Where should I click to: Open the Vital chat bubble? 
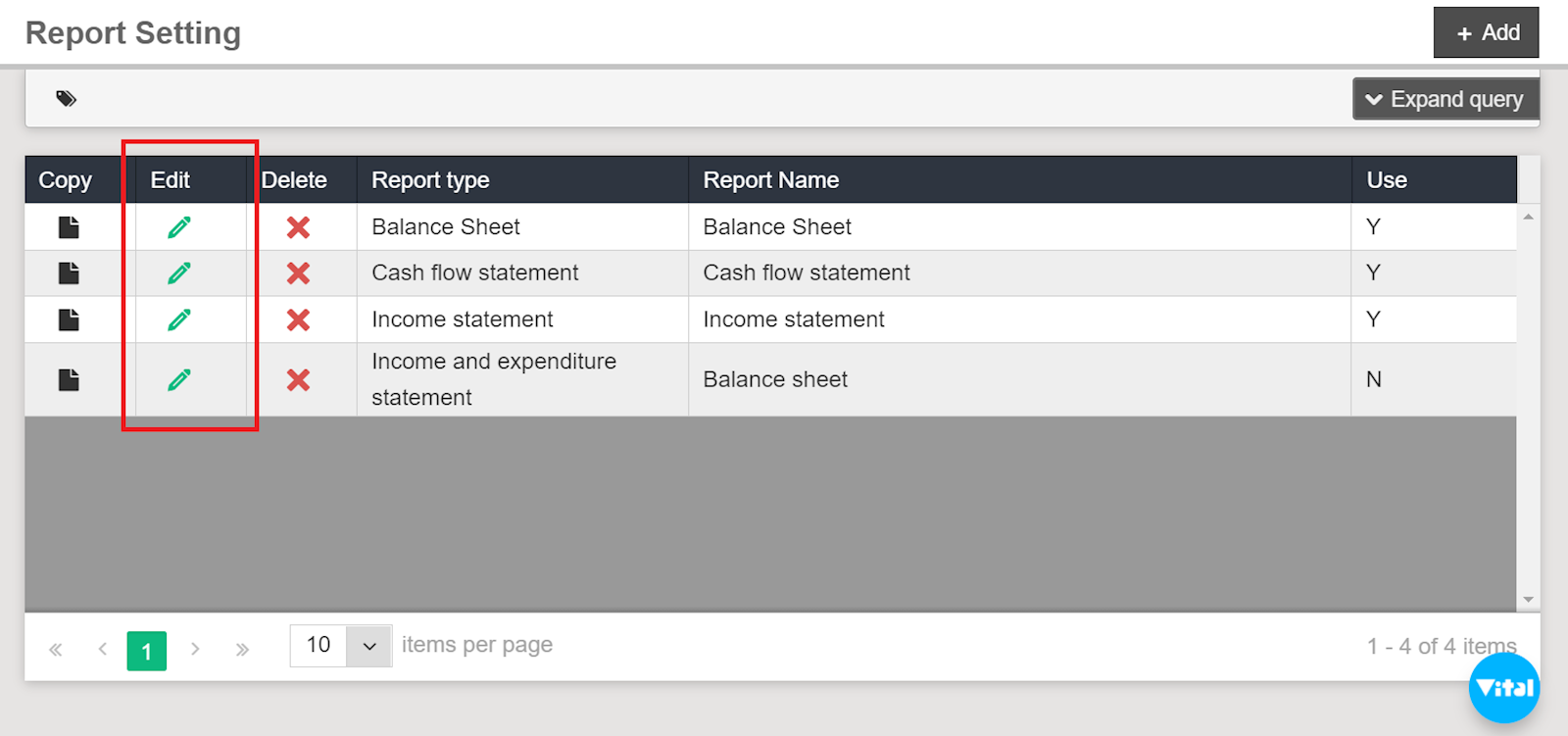pyautogui.click(x=1503, y=688)
